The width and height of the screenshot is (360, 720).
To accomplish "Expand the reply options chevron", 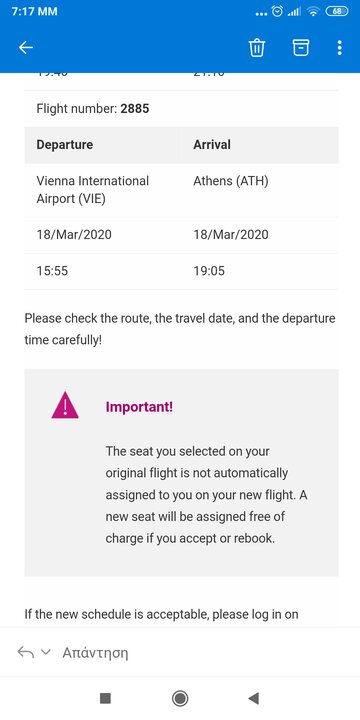I will coord(45,652).
